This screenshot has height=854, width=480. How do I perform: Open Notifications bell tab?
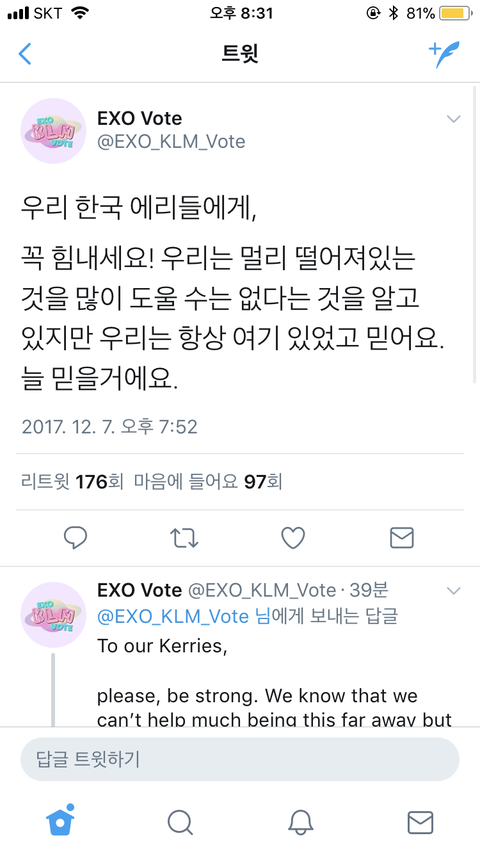(x=300, y=822)
